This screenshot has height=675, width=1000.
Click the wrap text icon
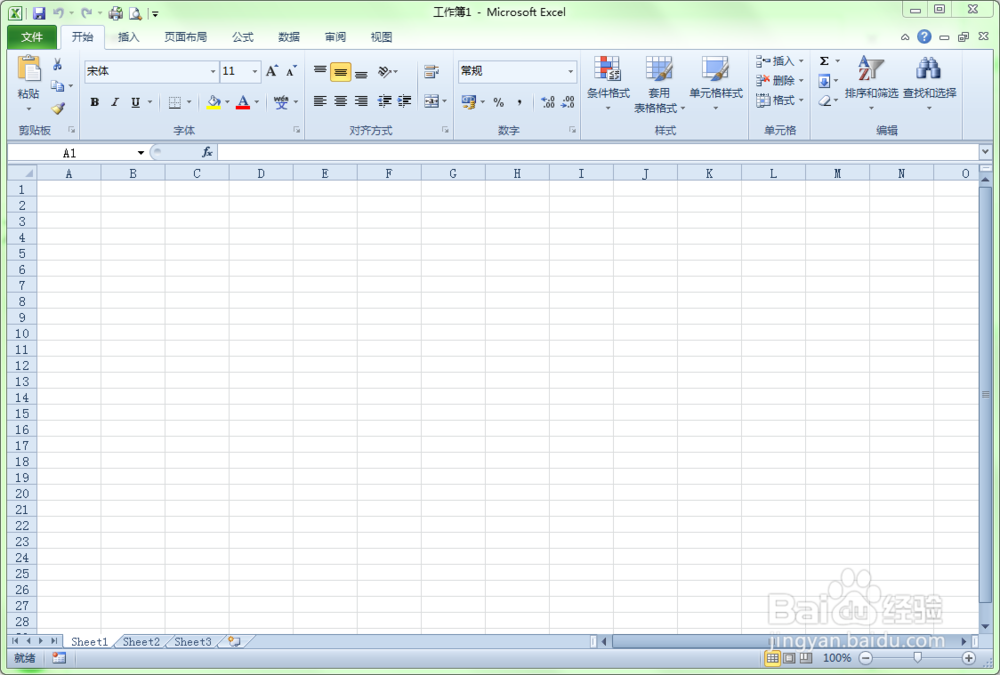[x=432, y=71]
